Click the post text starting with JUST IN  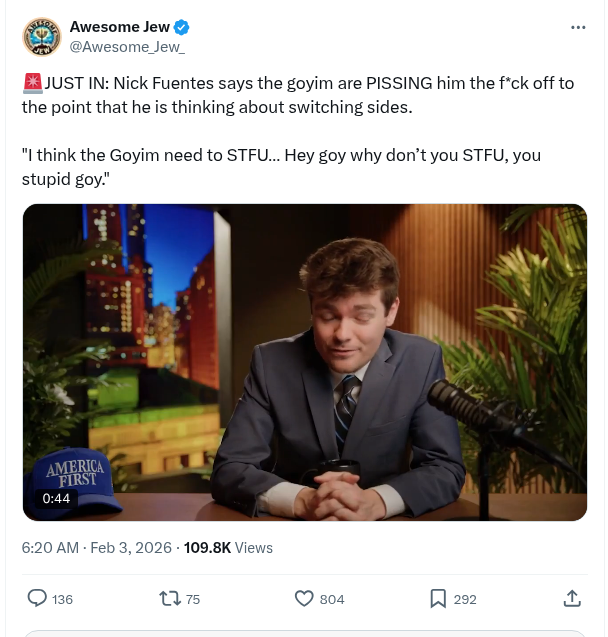[298, 95]
